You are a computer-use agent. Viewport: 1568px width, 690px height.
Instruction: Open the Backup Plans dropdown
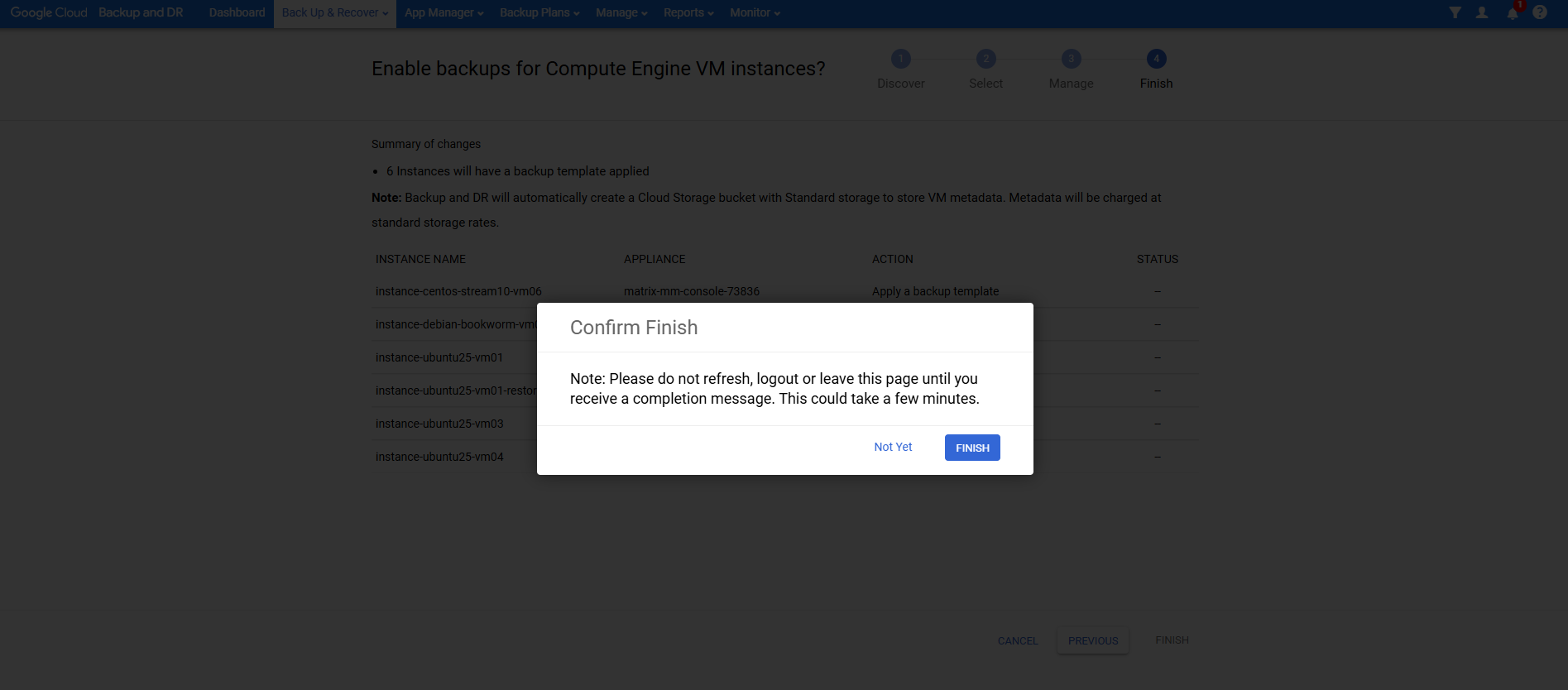(x=539, y=13)
